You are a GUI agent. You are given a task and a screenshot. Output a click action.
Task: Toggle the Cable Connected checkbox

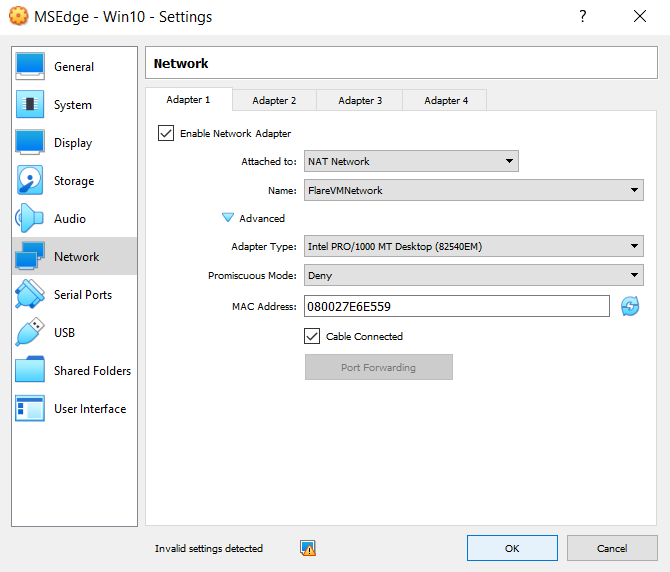[312, 336]
